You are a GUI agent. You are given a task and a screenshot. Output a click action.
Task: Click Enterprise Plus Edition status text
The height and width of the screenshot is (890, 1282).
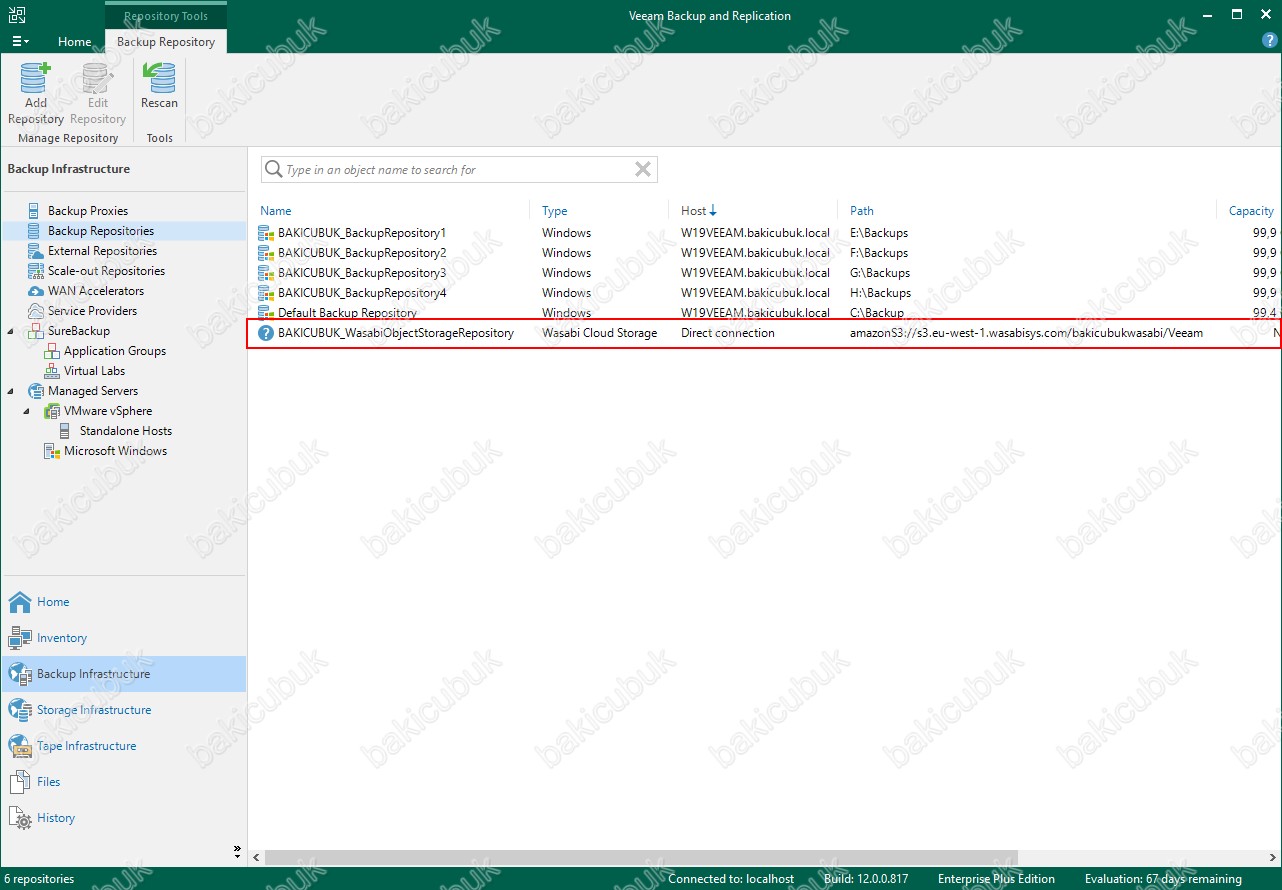[996, 879]
